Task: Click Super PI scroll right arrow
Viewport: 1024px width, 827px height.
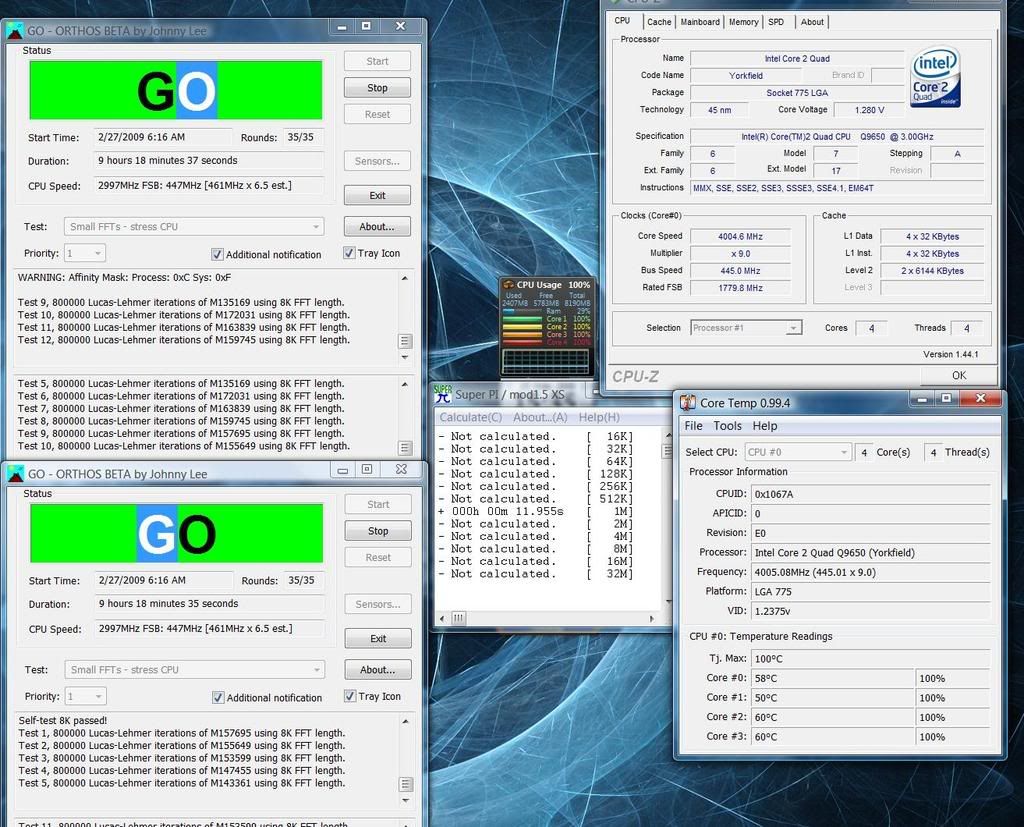Action: click(652, 618)
